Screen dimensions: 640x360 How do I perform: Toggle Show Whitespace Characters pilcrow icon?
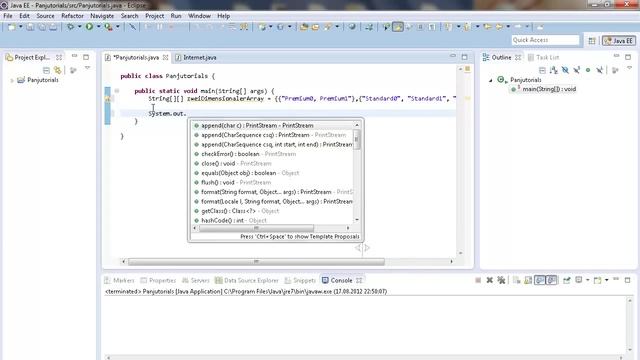click(432, 27)
